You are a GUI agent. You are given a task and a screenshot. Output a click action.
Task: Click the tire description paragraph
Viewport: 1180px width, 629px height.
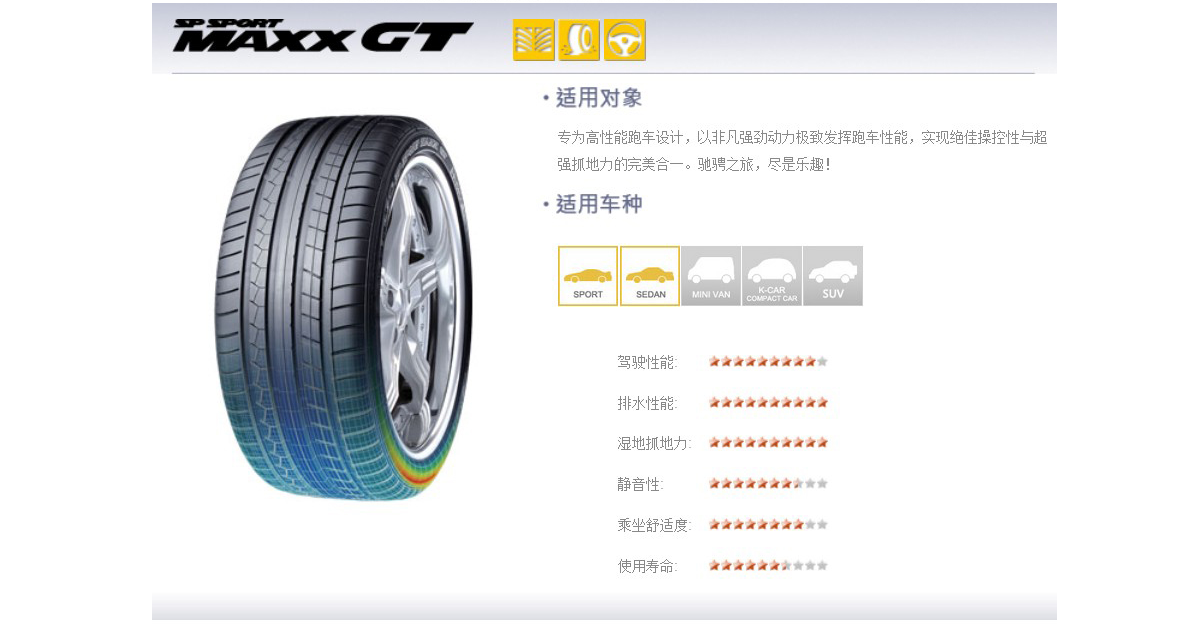pyautogui.click(x=802, y=150)
